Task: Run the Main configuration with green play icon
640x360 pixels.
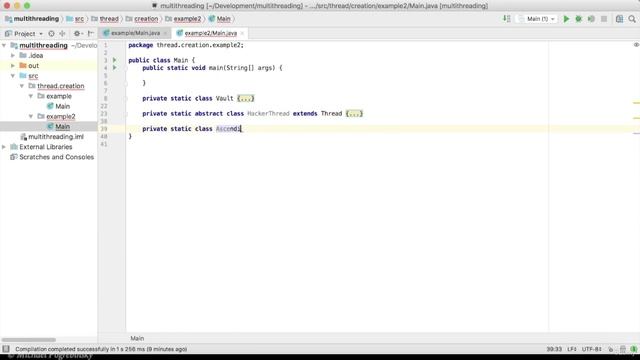Action: coord(566,19)
